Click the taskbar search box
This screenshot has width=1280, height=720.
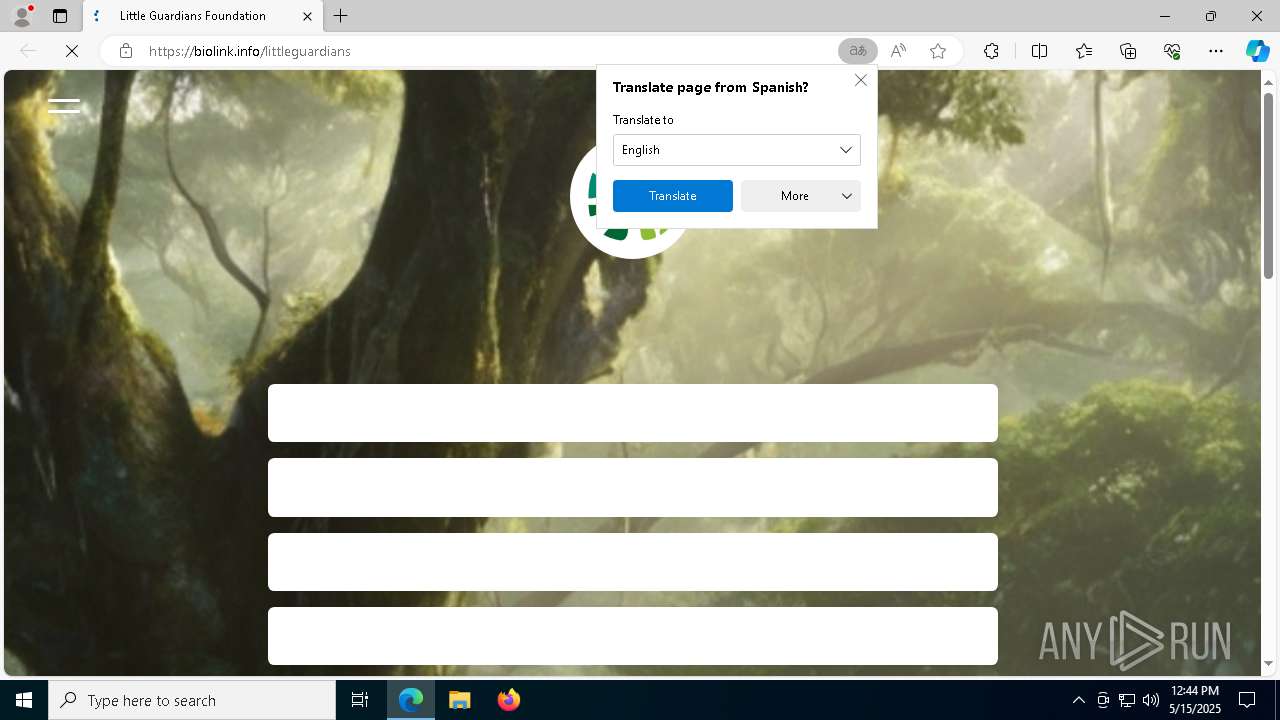coord(192,700)
